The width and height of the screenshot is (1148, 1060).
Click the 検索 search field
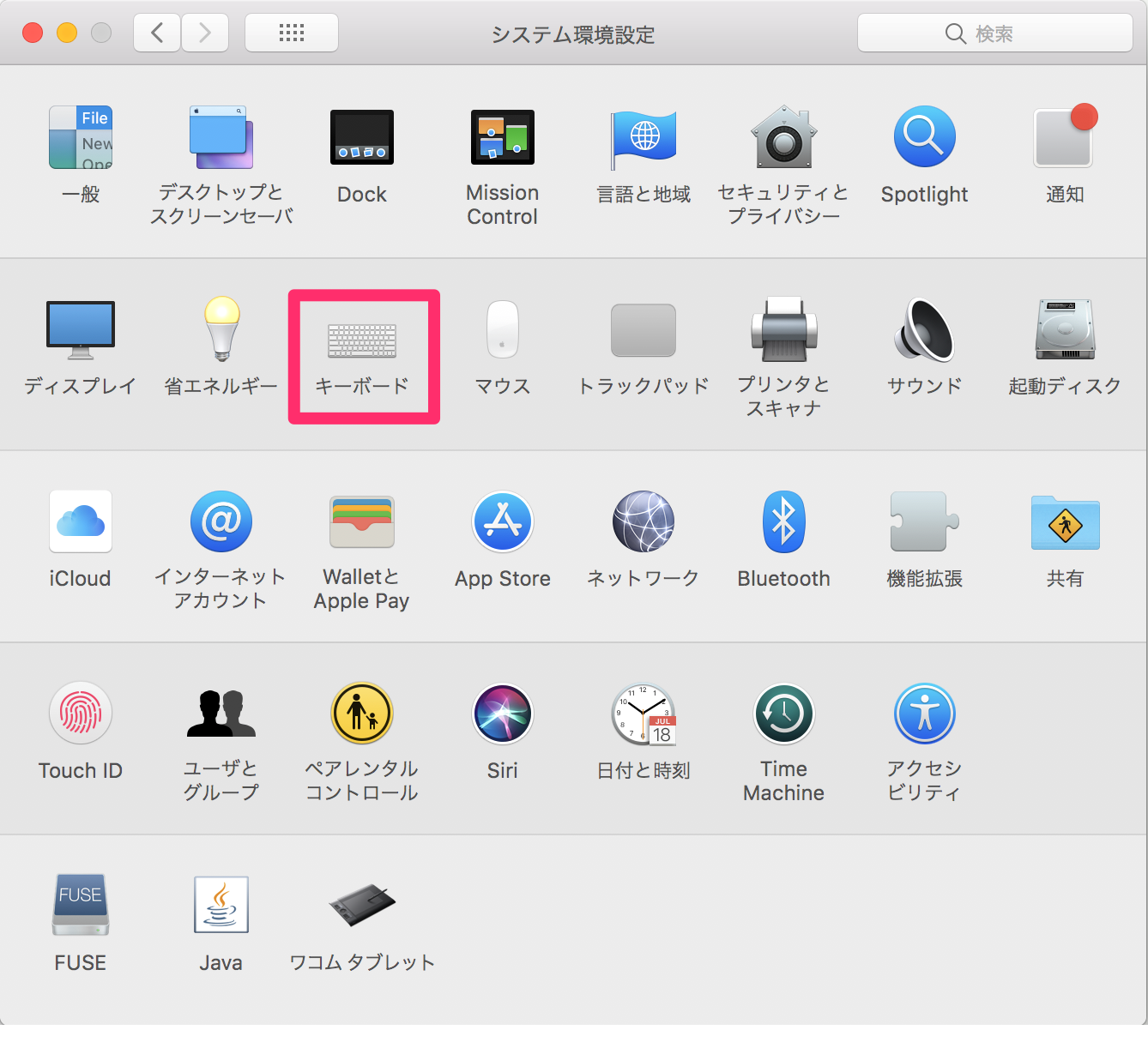pos(995,33)
